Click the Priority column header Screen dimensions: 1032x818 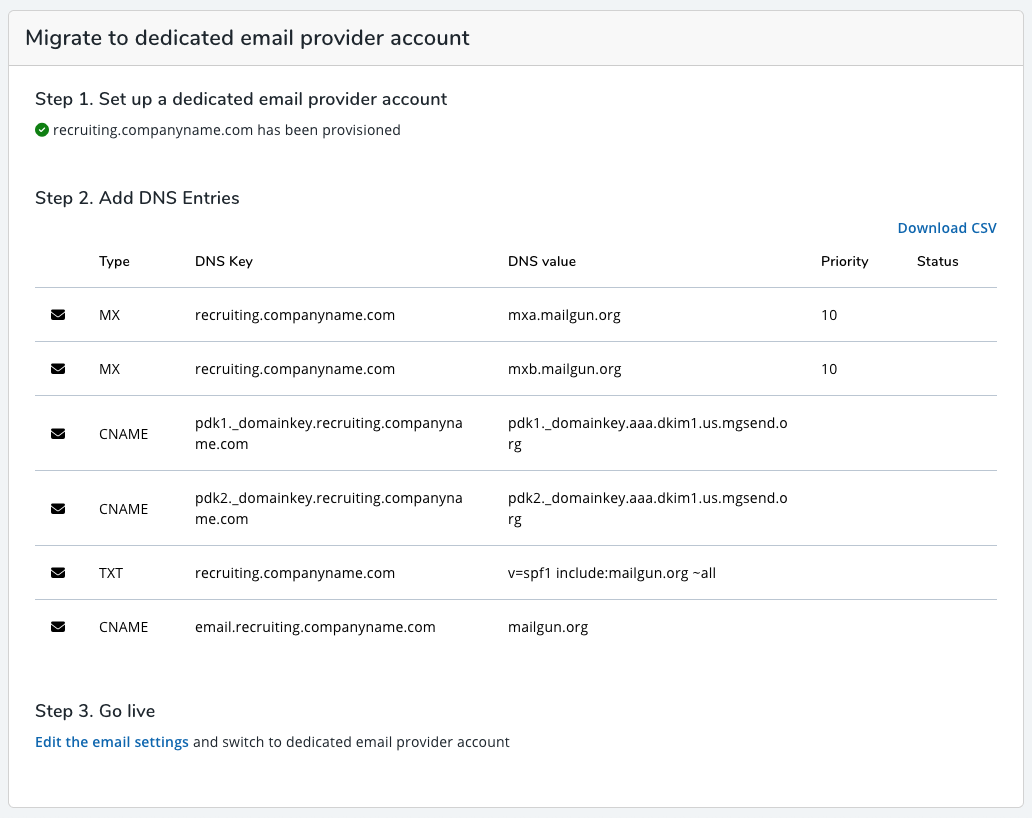844,262
